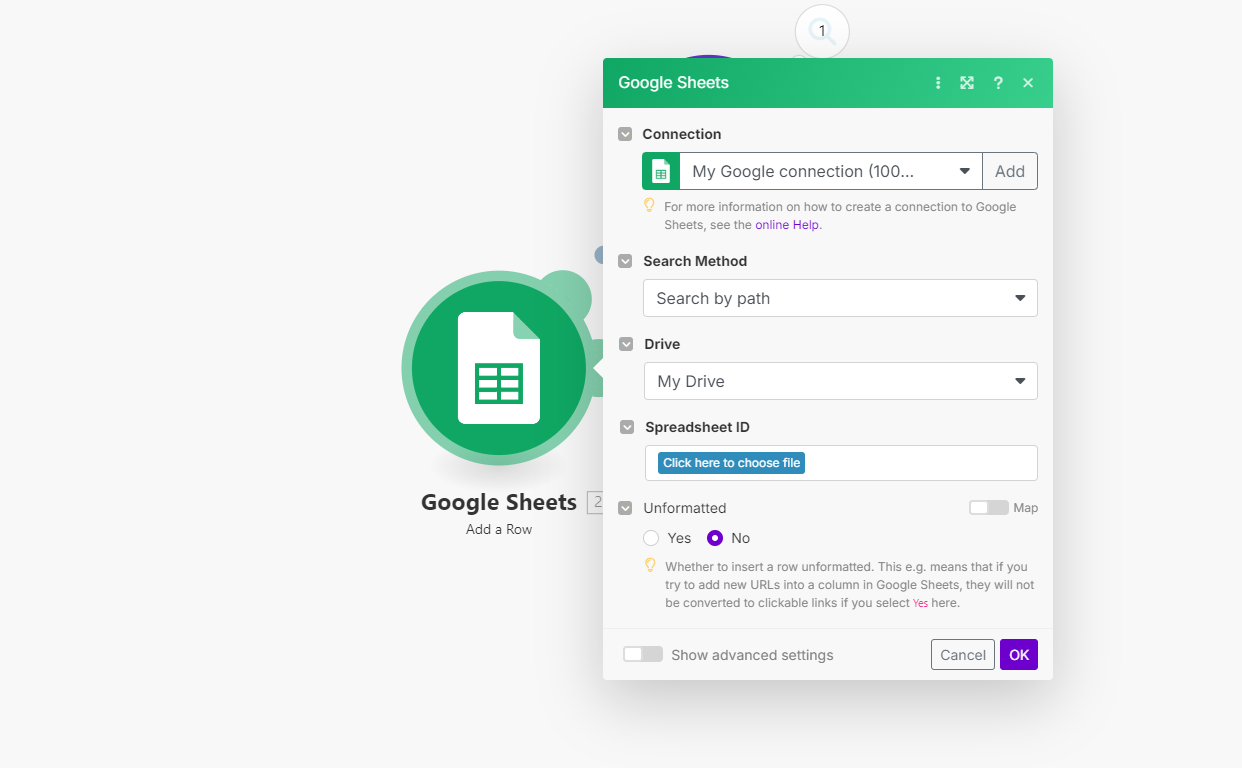This screenshot has height=768, width=1242.
Task: Collapse the Unformatted section chevron
Action: 625,508
